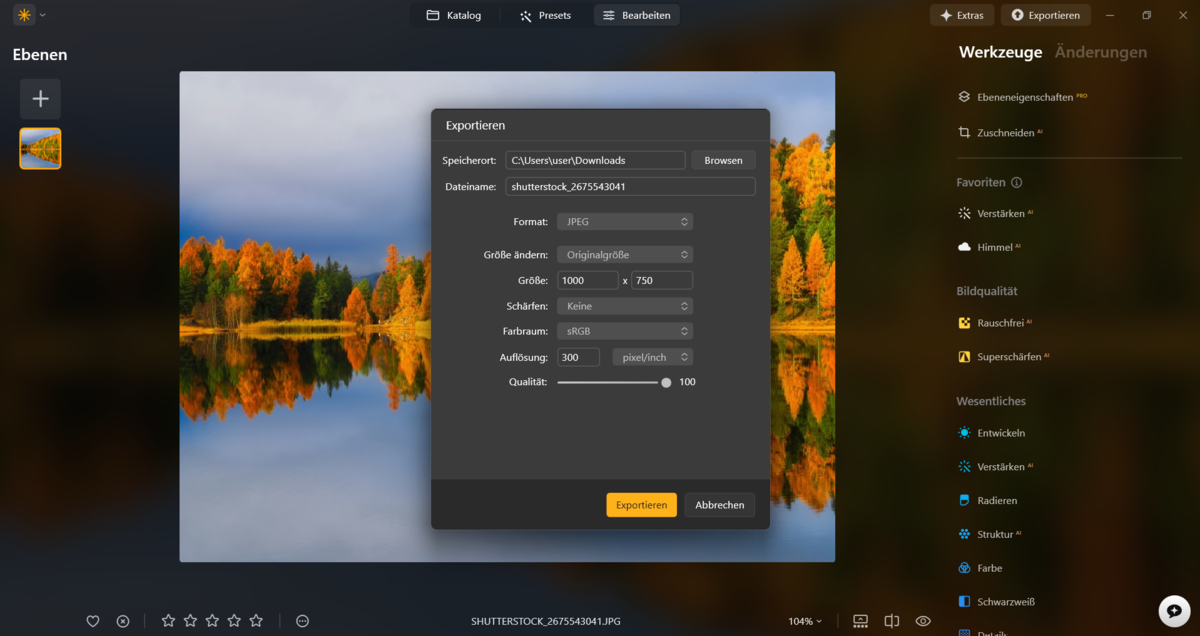The height and width of the screenshot is (636, 1200).
Task: Click the Qualität slider handle
Action: 666,382
